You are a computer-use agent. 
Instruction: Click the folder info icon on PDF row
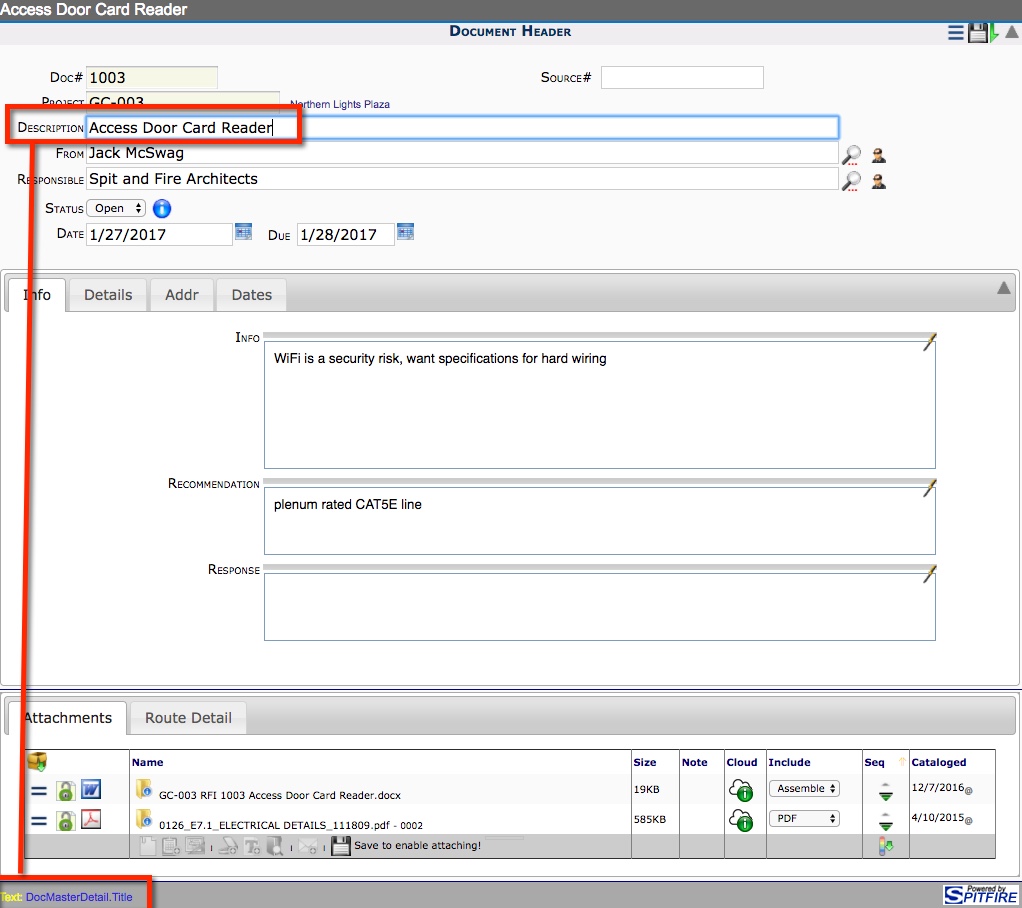point(144,819)
